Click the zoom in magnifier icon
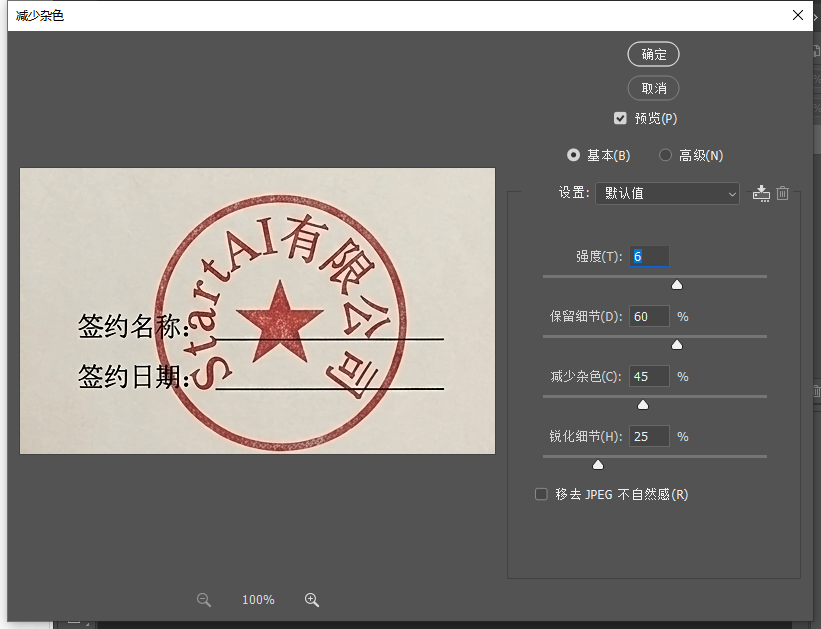The height and width of the screenshot is (629, 821). pyautogui.click(x=312, y=600)
